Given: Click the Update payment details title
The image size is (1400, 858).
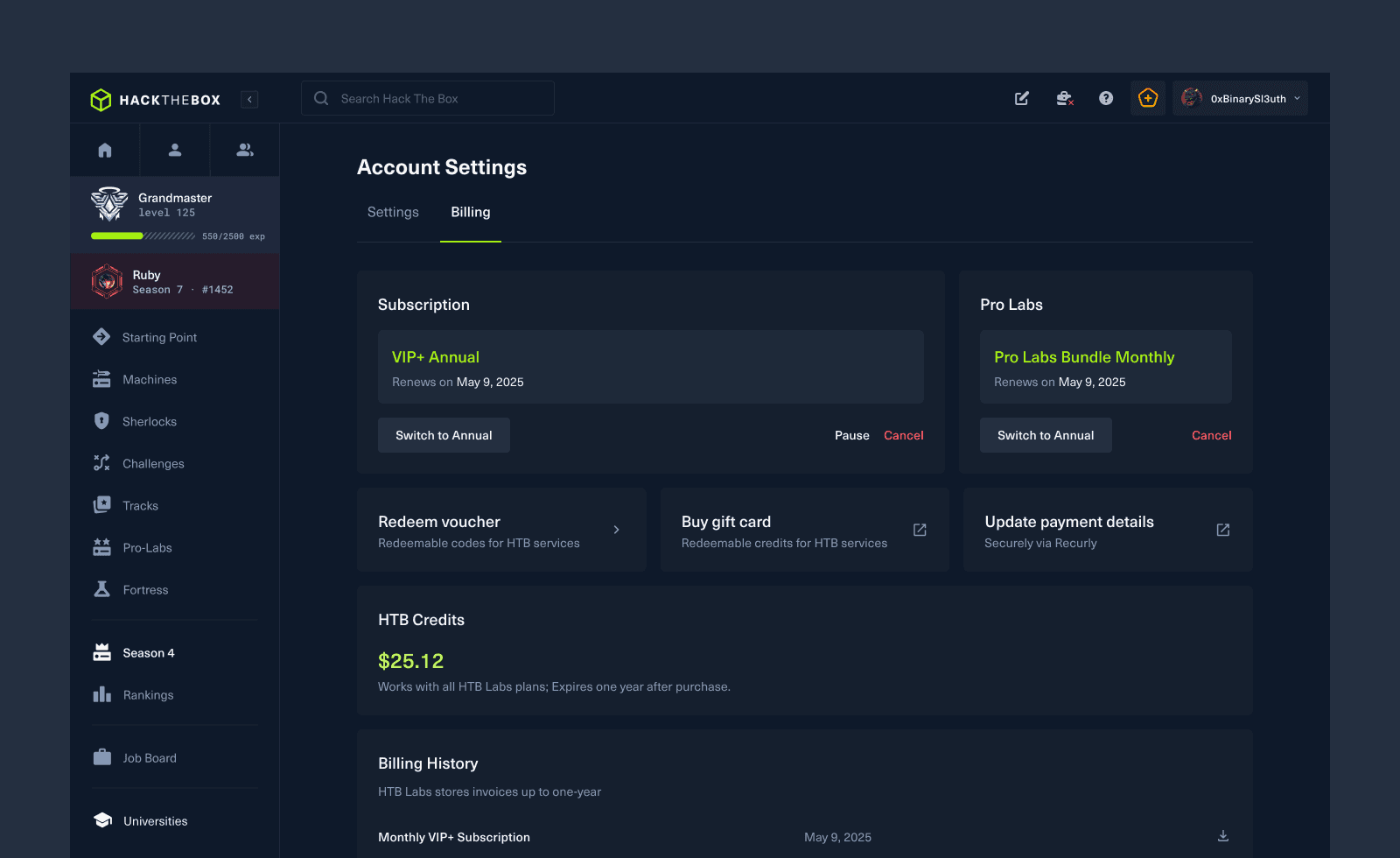Looking at the screenshot, I should click(1069, 522).
